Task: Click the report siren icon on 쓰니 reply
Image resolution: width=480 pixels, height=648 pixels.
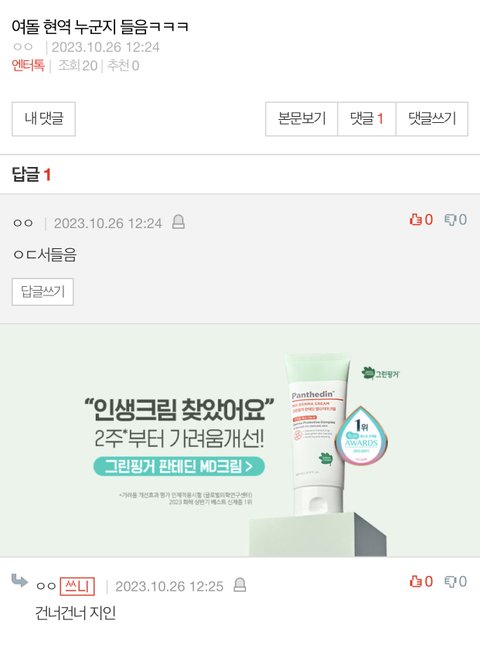Action: [x=240, y=584]
